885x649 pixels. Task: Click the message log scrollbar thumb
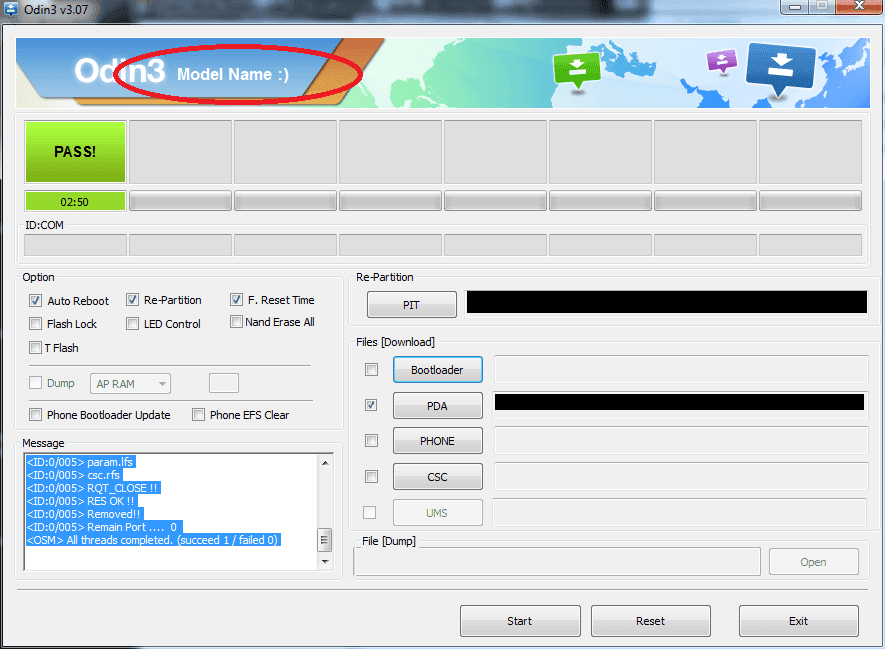click(x=325, y=540)
